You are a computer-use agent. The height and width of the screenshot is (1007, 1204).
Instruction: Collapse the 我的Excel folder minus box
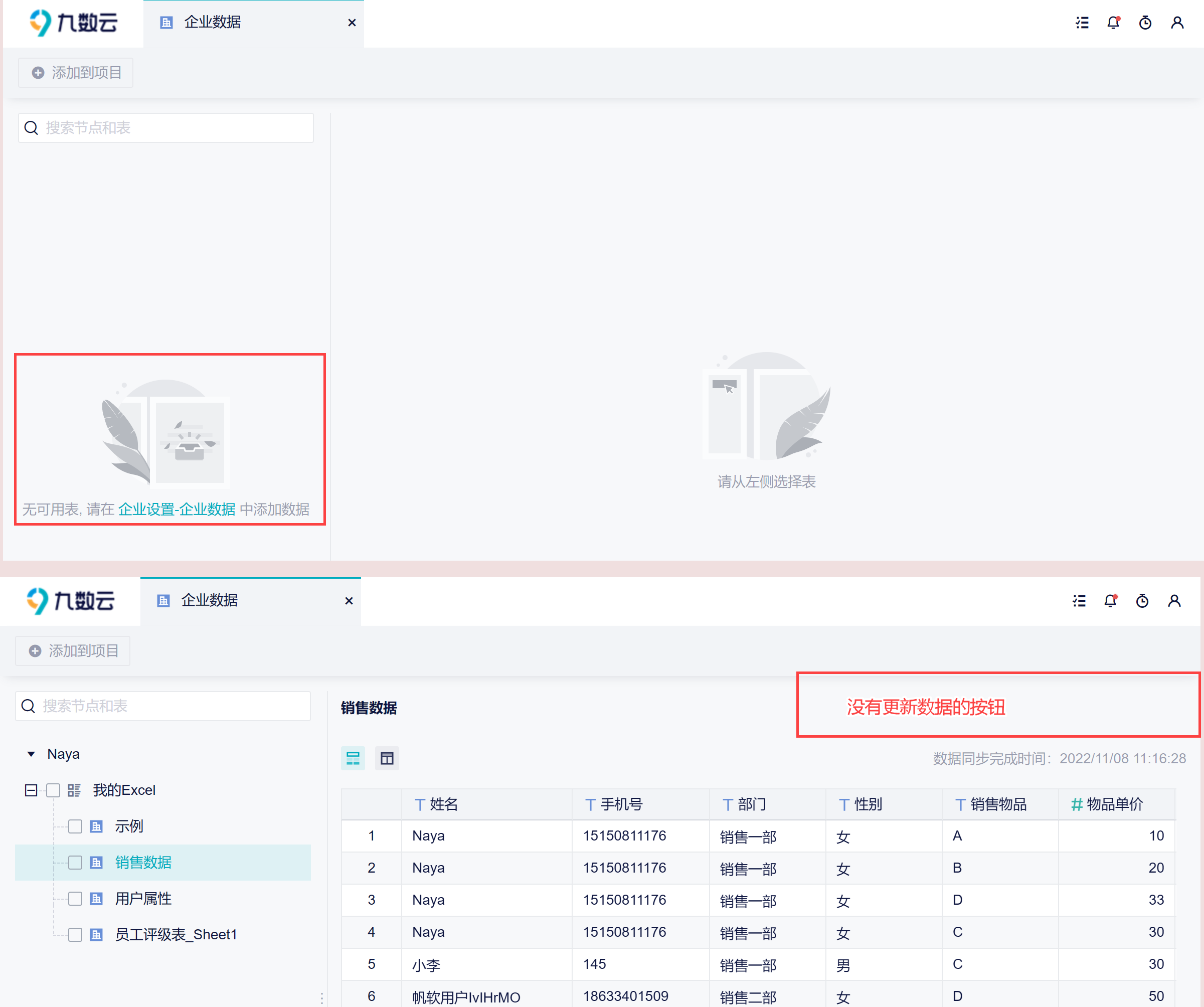pyautogui.click(x=31, y=790)
